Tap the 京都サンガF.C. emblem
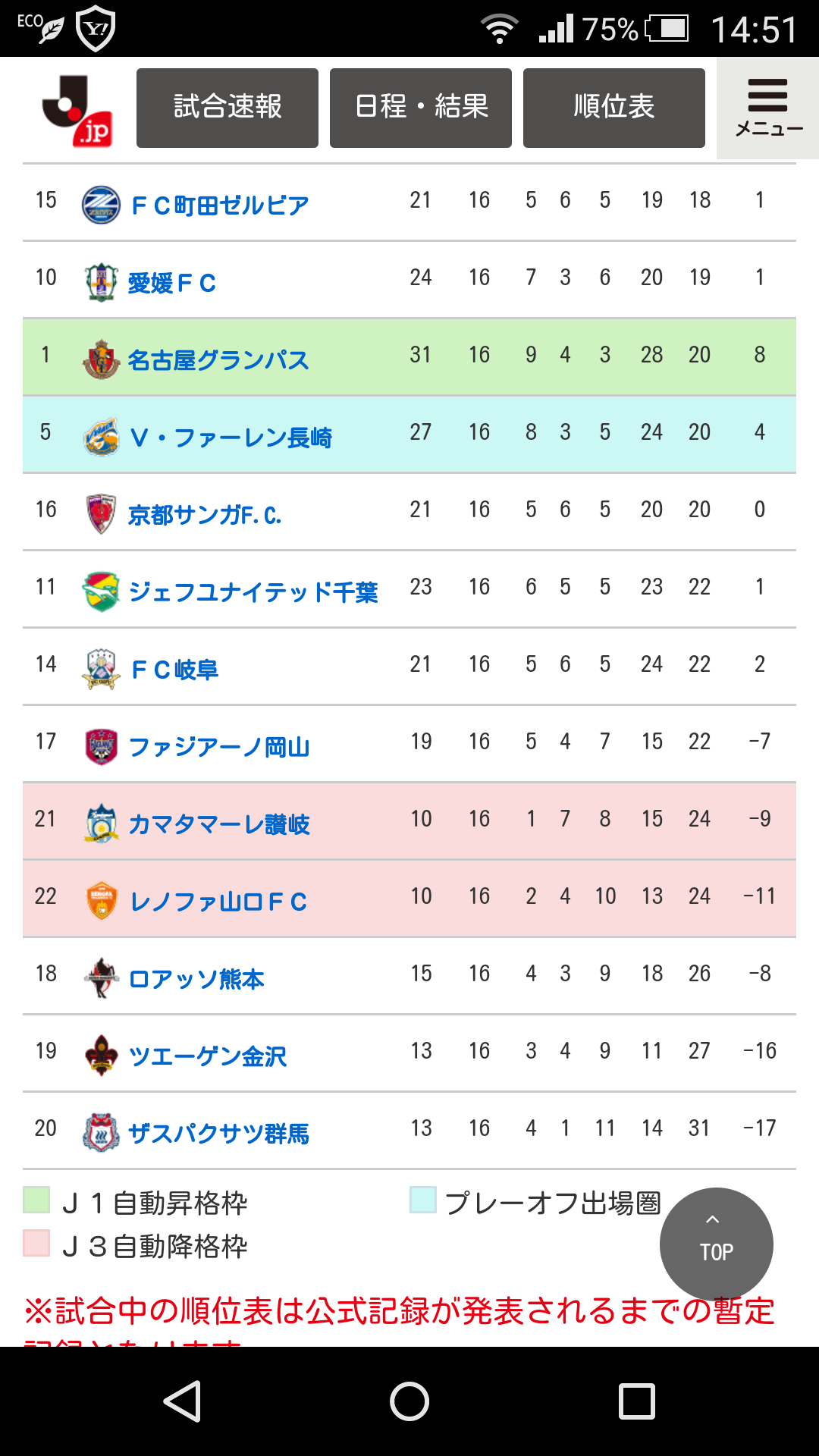This screenshot has height=1456, width=819. click(101, 514)
